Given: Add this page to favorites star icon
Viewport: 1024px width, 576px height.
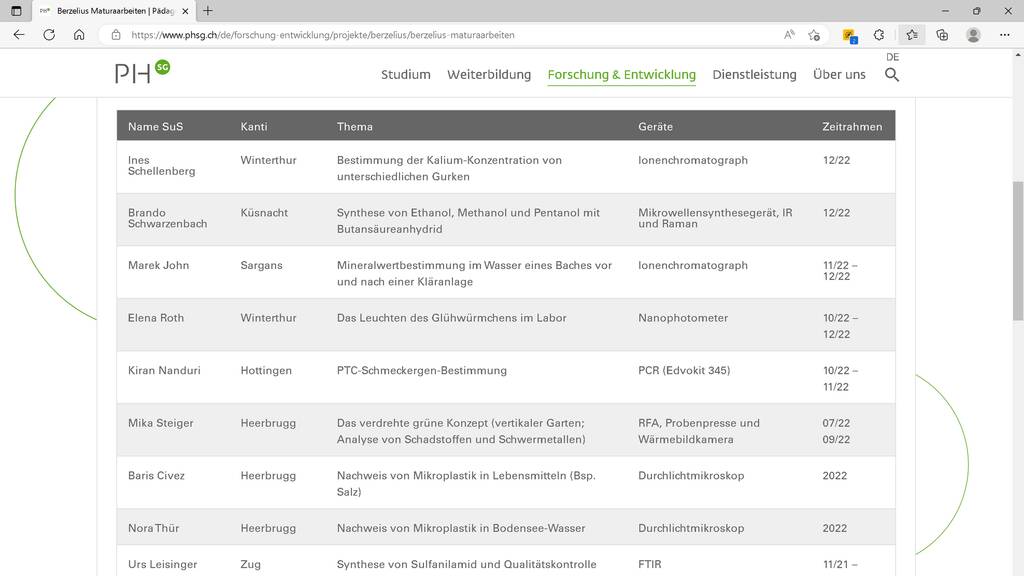Looking at the screenshot, I should 814,34.
